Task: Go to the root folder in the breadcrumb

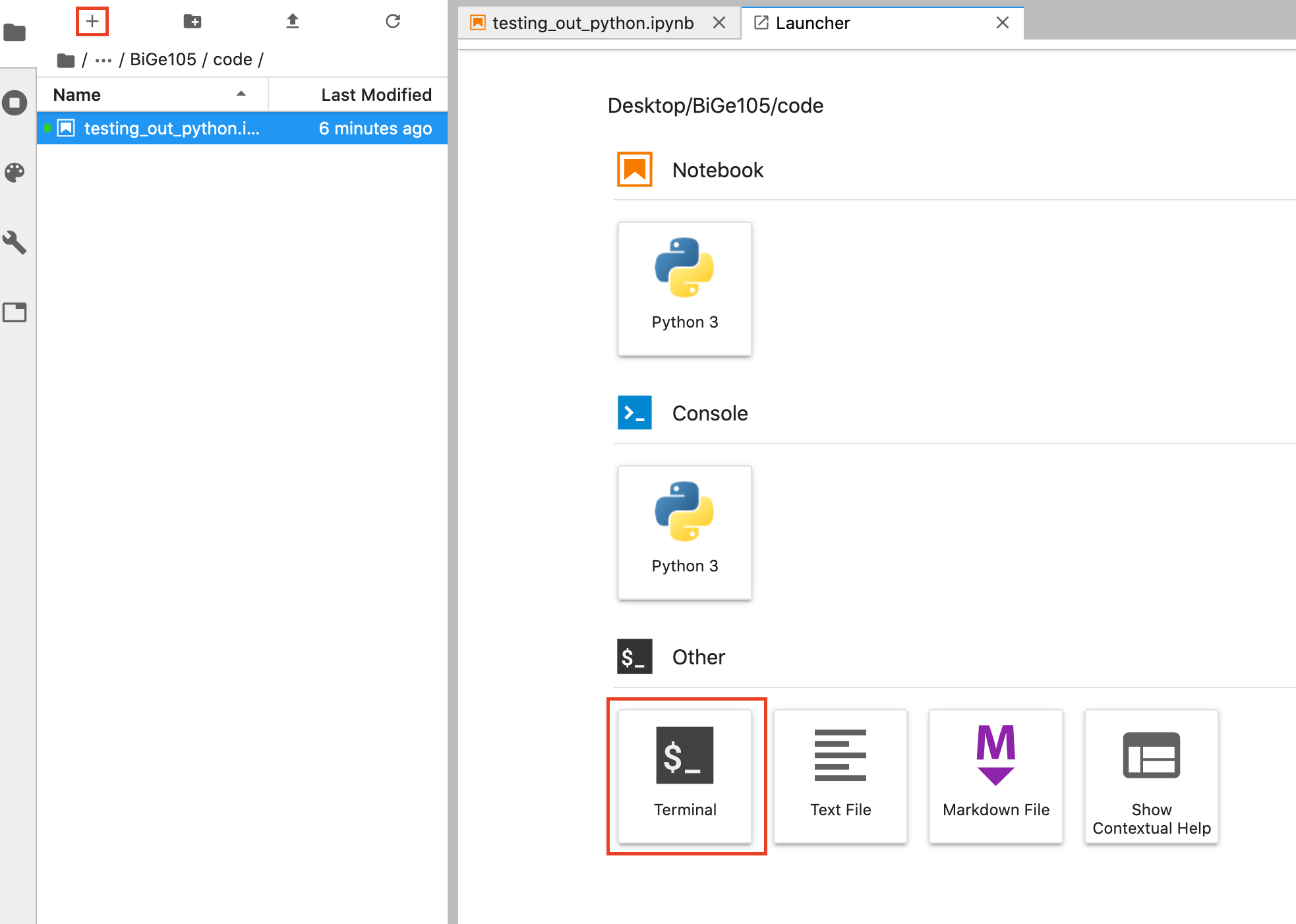Action: pyautogui.click(x=66, y=60)
